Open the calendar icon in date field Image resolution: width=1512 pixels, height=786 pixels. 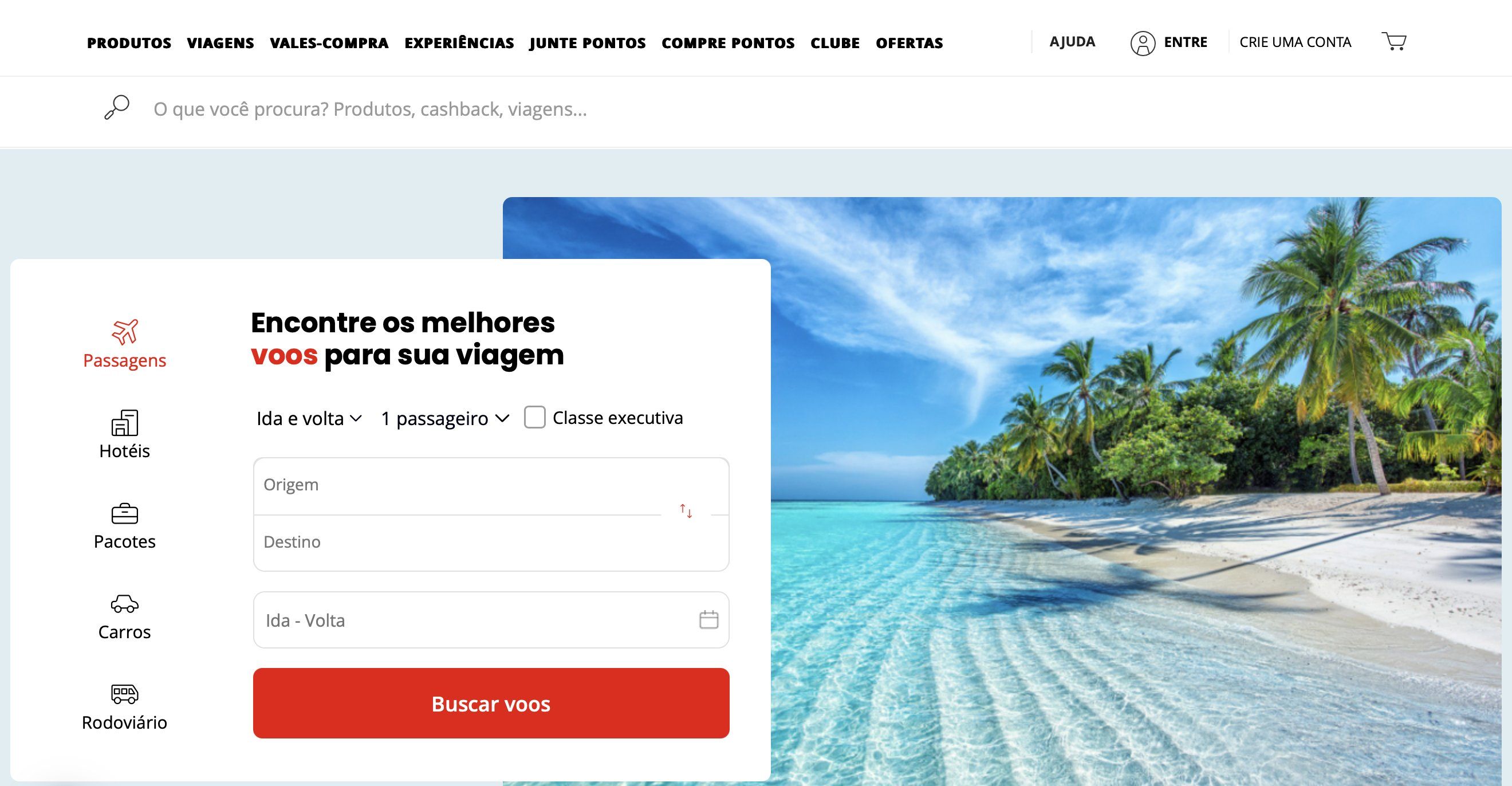click(x=708, y=619)
